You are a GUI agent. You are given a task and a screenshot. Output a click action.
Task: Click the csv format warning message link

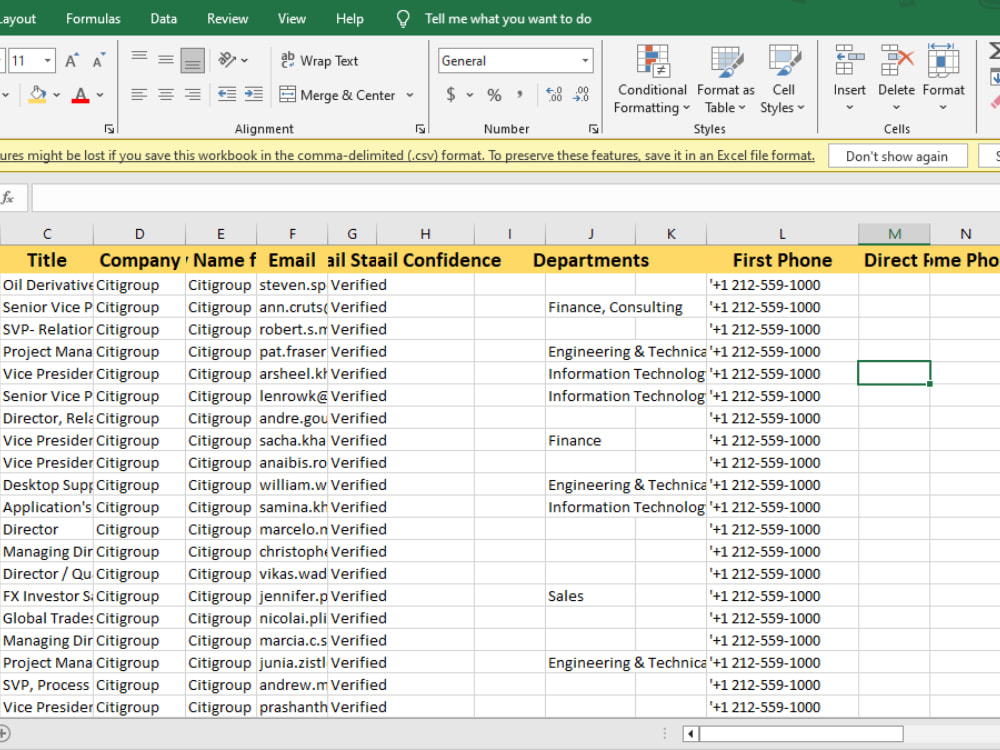tap(407, 156)
